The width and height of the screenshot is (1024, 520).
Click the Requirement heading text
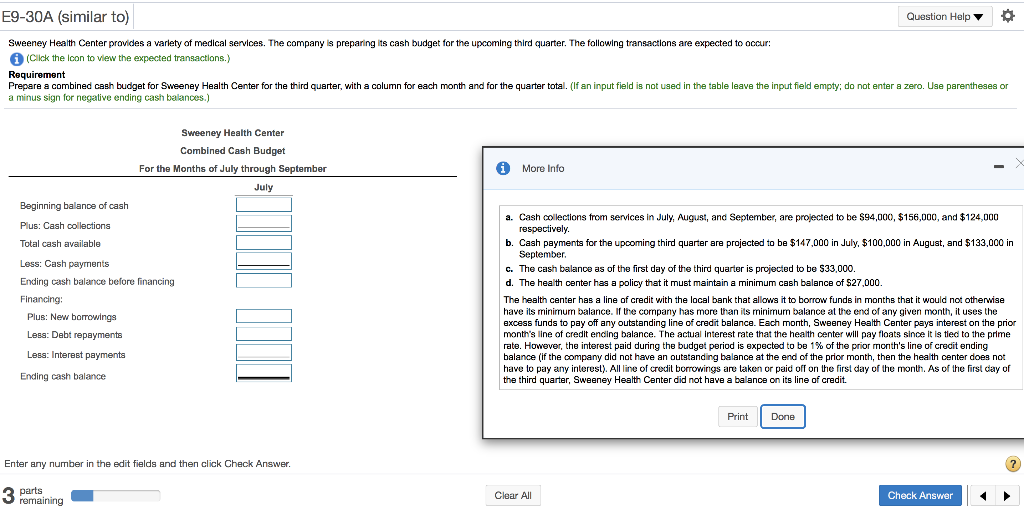pos(37,74)
